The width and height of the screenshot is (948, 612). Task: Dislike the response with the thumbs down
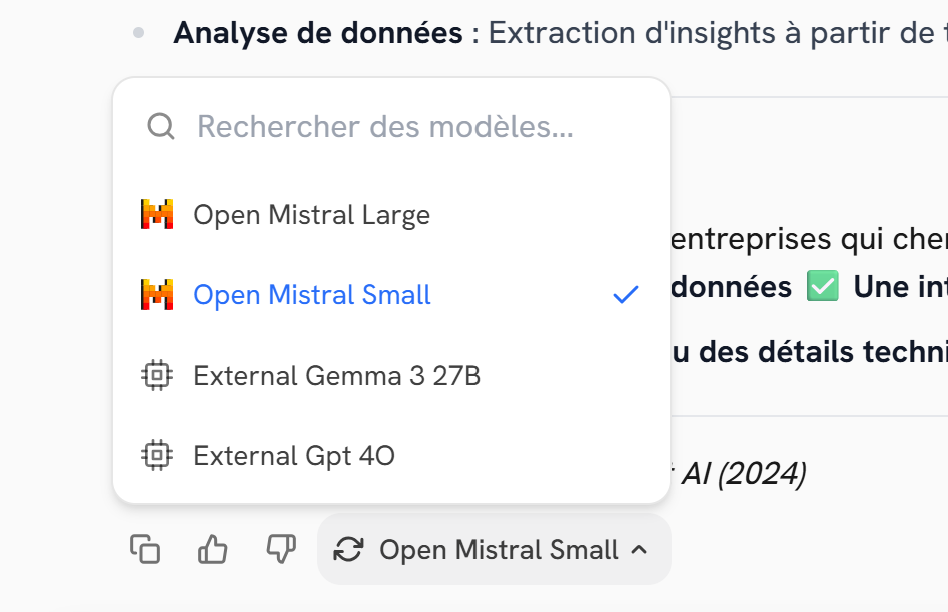pyautogui.click(x=281, y=548)
